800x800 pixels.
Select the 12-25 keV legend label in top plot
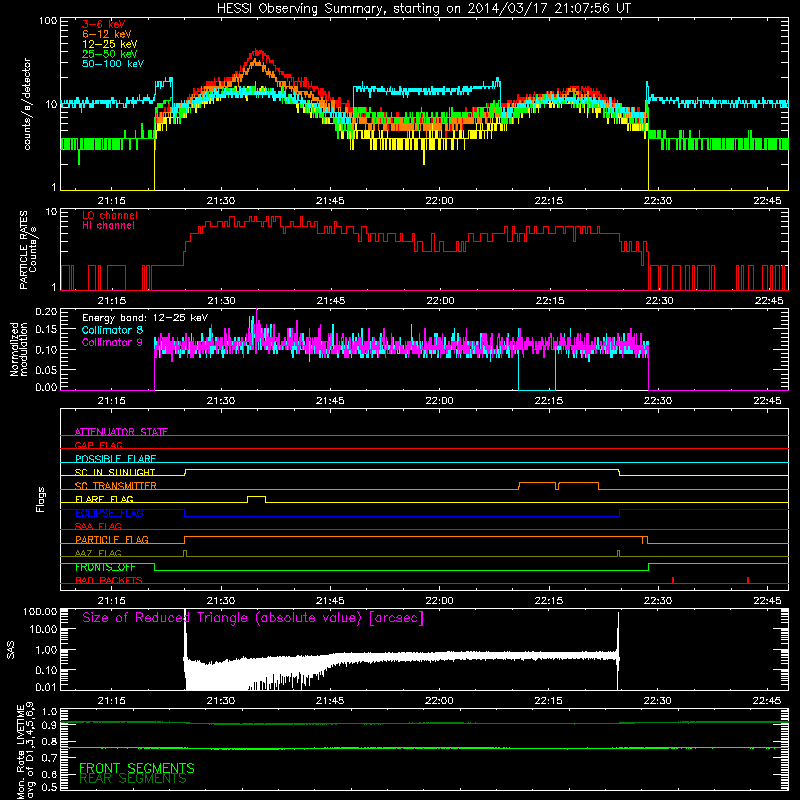point(110,44)
